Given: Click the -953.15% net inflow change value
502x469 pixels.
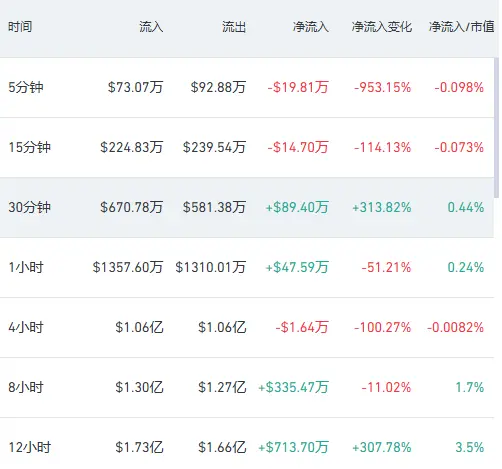Looking at the screenshot, I should click(382, 87).
